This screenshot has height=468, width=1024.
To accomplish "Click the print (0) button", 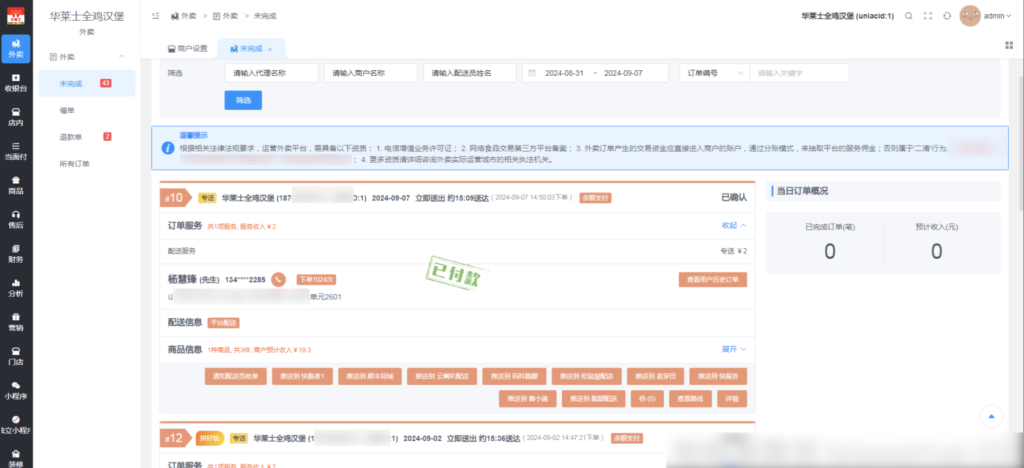I will tap(647, 399).
